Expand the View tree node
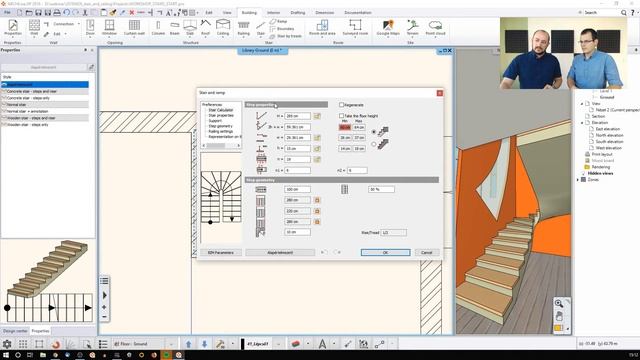Image resolution: width=640 pixels, height=360 pixels. 582,104
